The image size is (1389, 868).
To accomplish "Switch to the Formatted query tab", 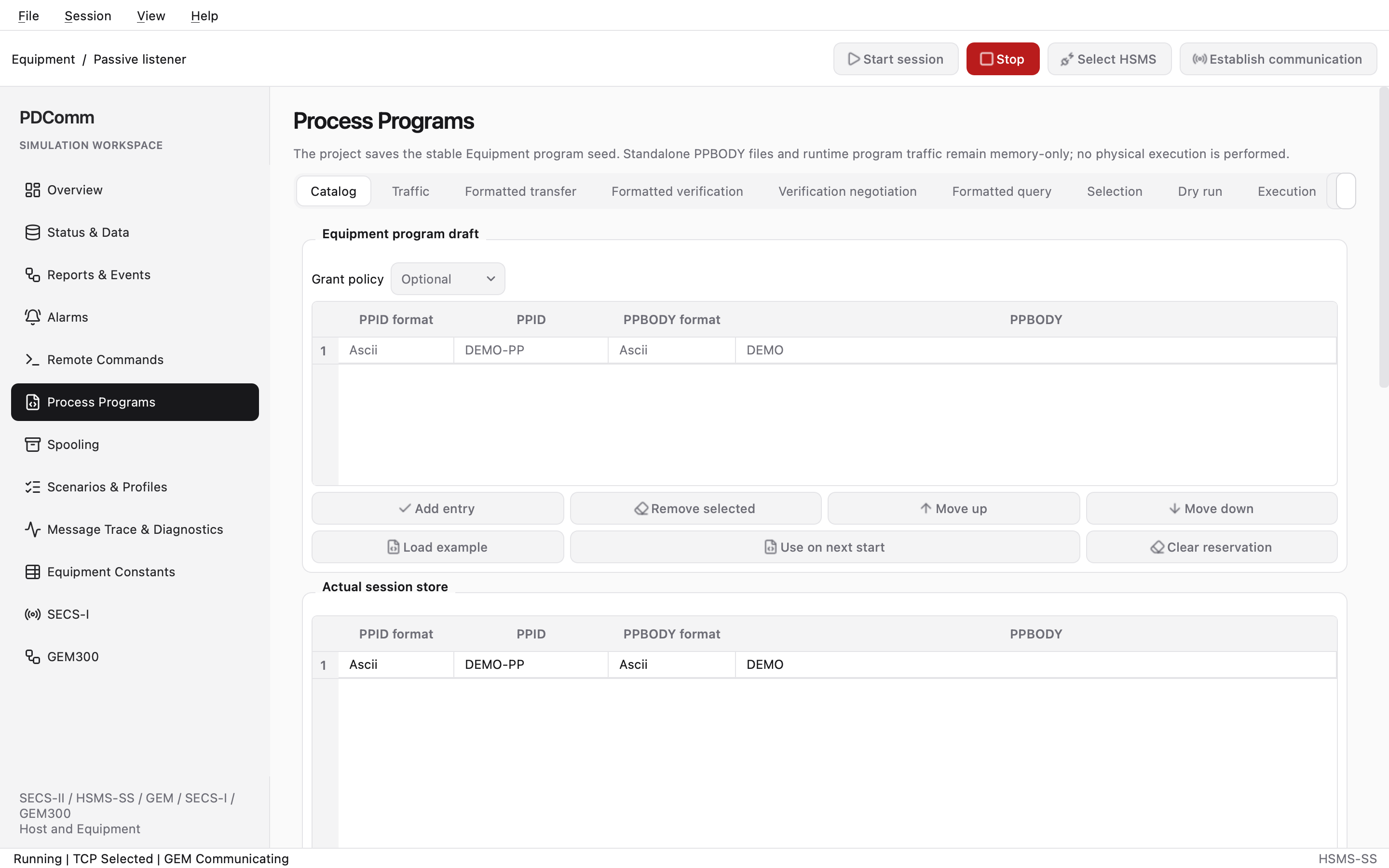I will pos(1002,191).
